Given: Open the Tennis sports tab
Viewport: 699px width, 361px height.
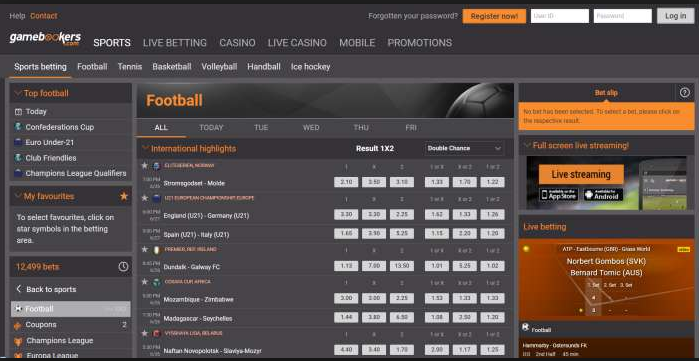Looking at the screenshot, I should click(130, 67).
